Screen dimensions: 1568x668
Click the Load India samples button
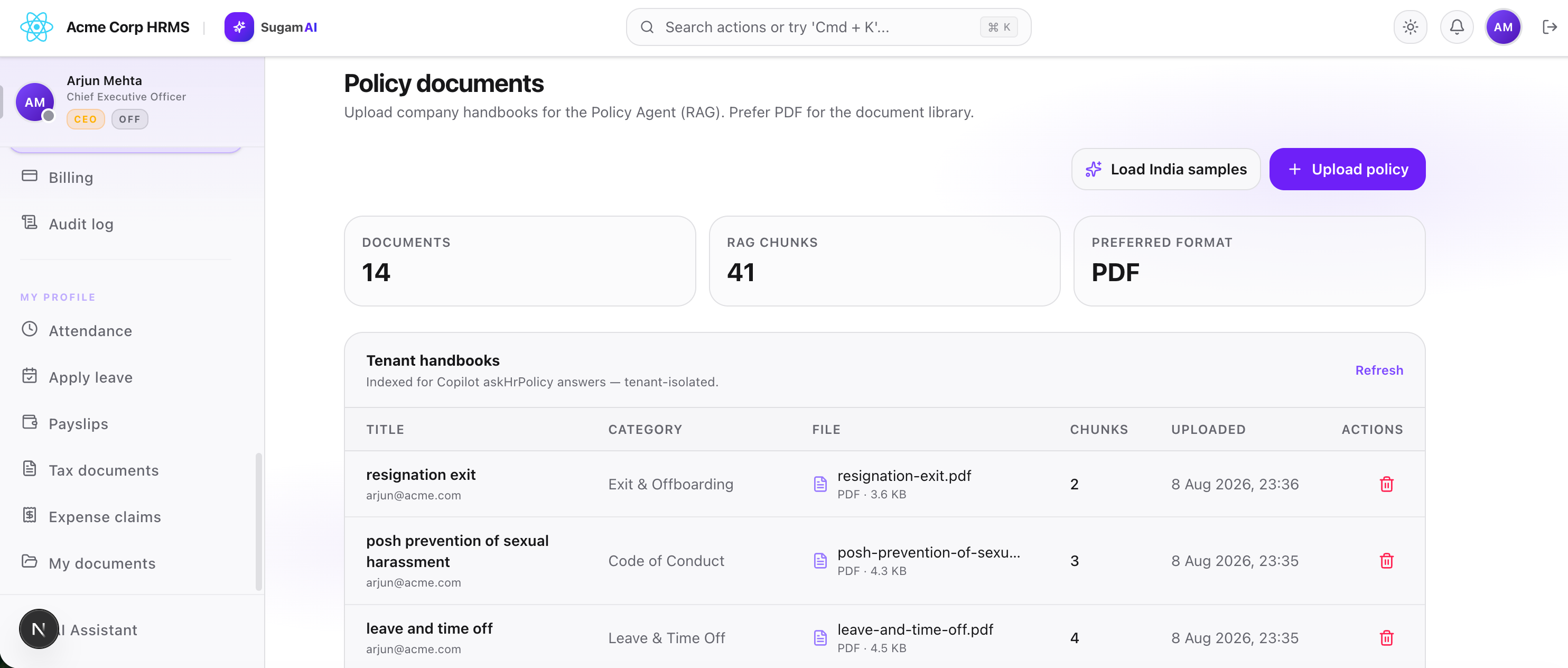(x=1165, y=169)
